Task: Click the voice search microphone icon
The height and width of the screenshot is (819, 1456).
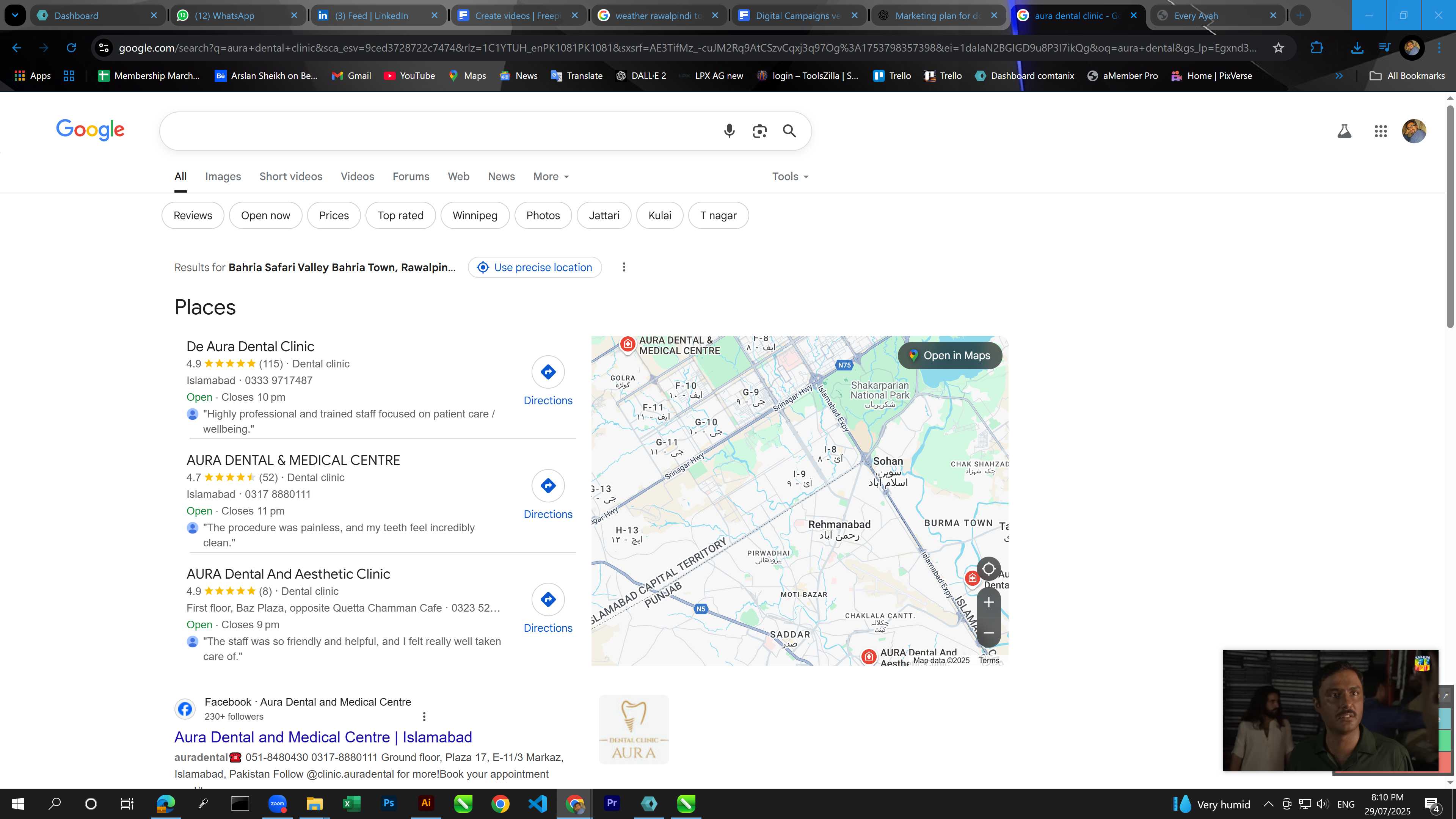Action: click(729, 131)
